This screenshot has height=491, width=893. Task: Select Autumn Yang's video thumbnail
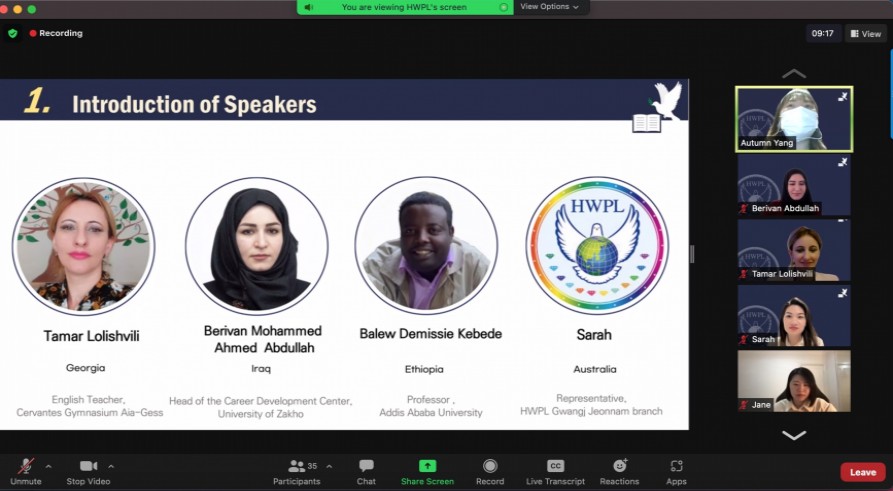[x=794, y=118]
